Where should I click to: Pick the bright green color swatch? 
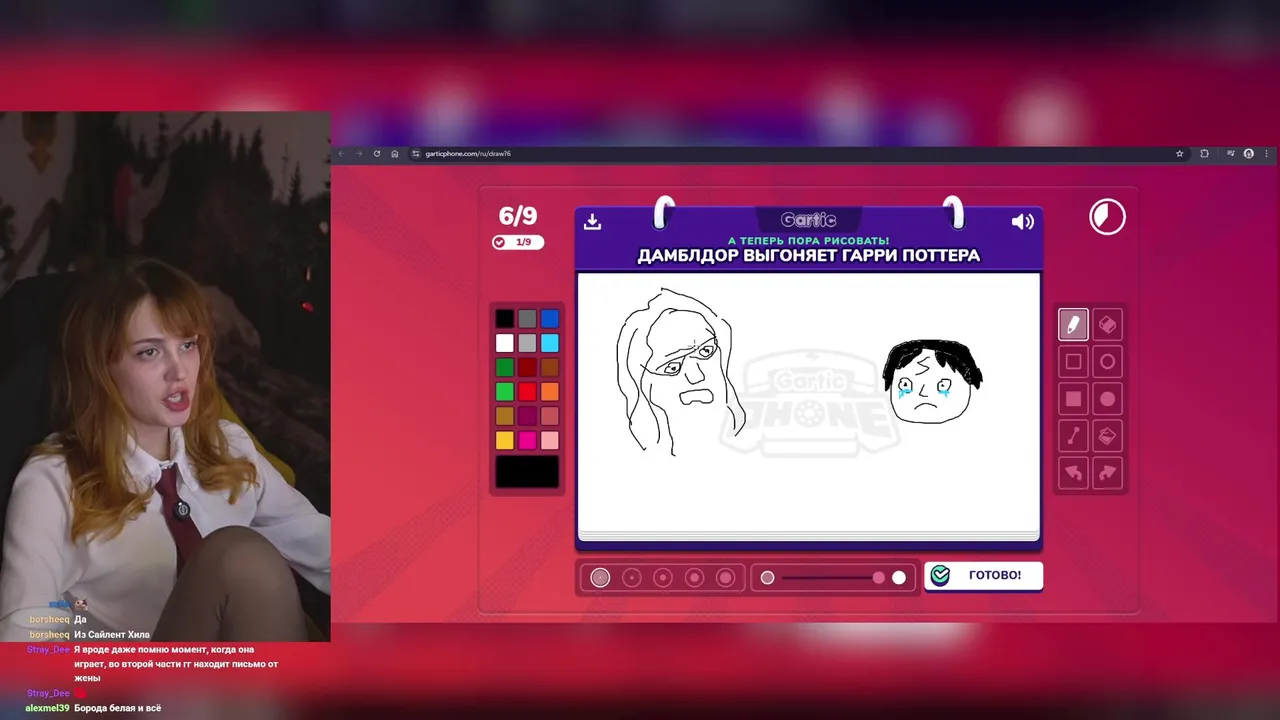(x=505, y=392)
